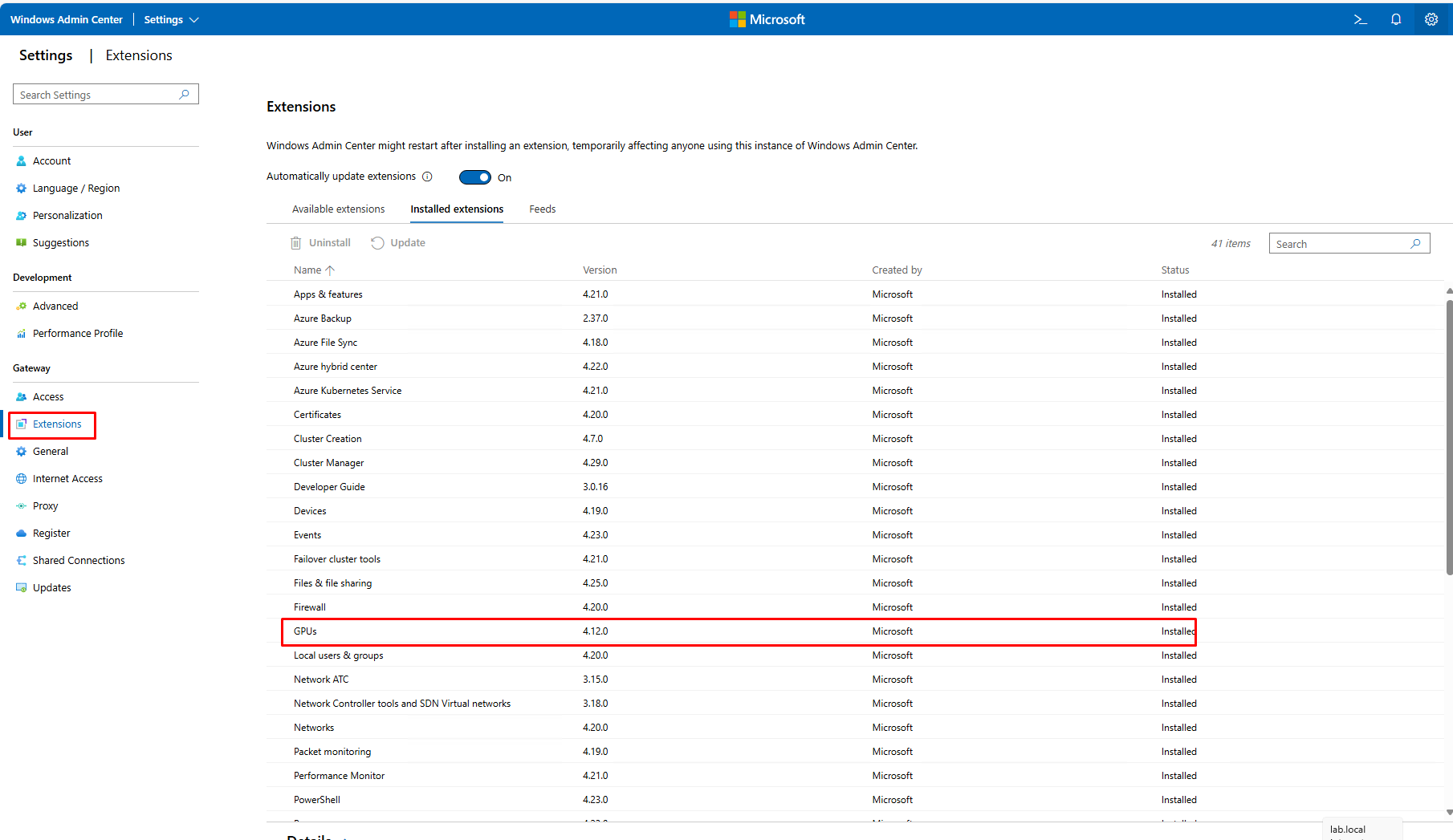This screenshot has width=1453, height=840.
Task: Open Account settings page
Action: [x=52, y=161]
